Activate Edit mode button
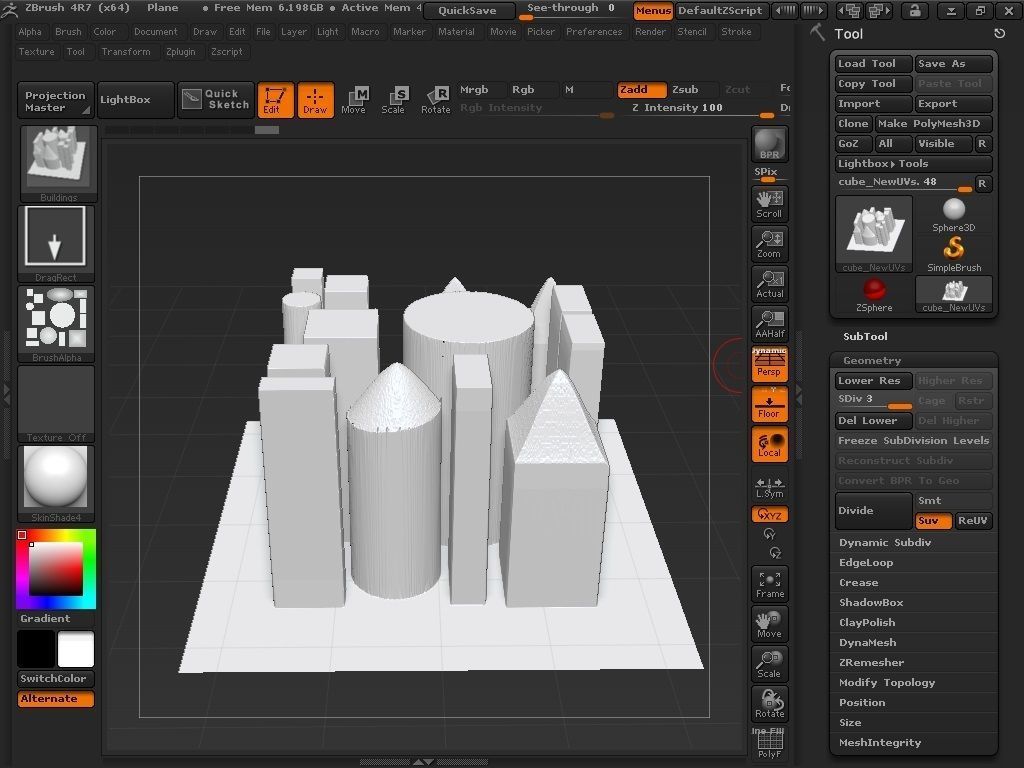 (276, 100)
